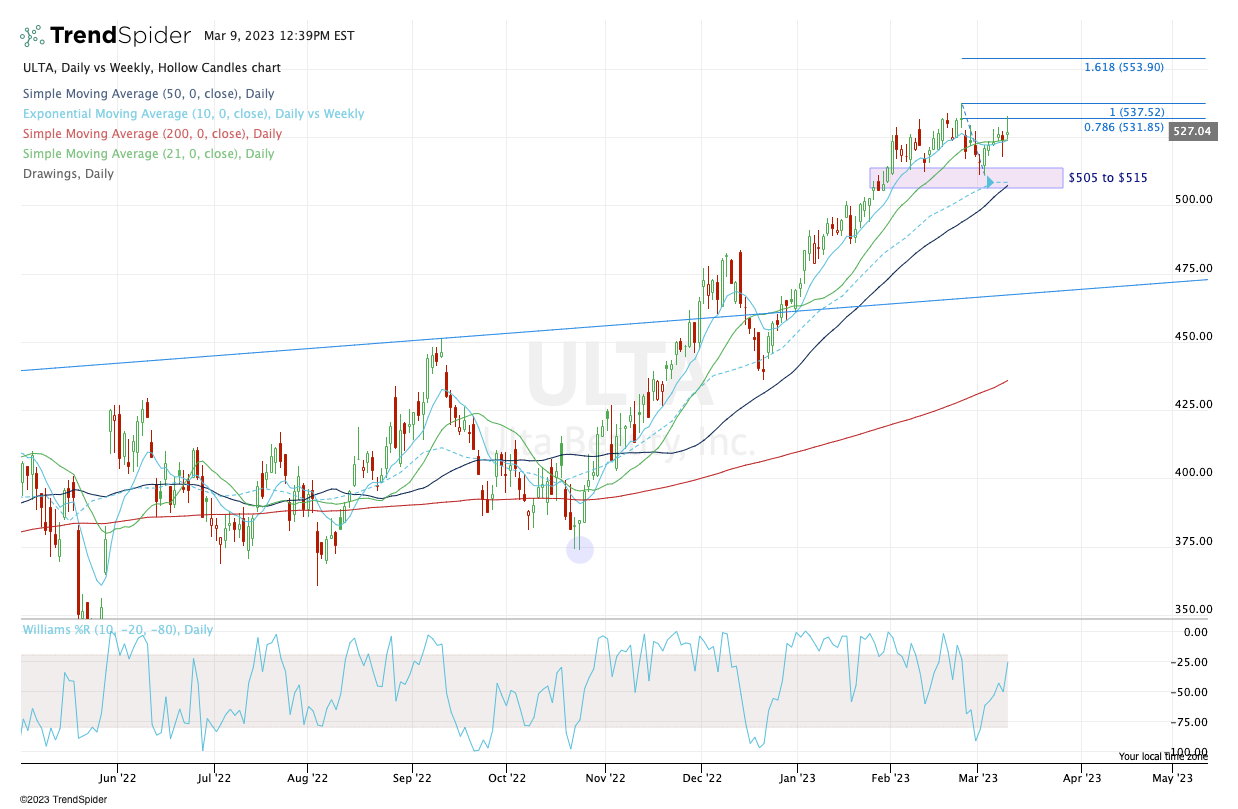Click the Your local time zone note
Viewport: 1238px width, 809px height.
pyautogui.click(x=1162, y=757)
